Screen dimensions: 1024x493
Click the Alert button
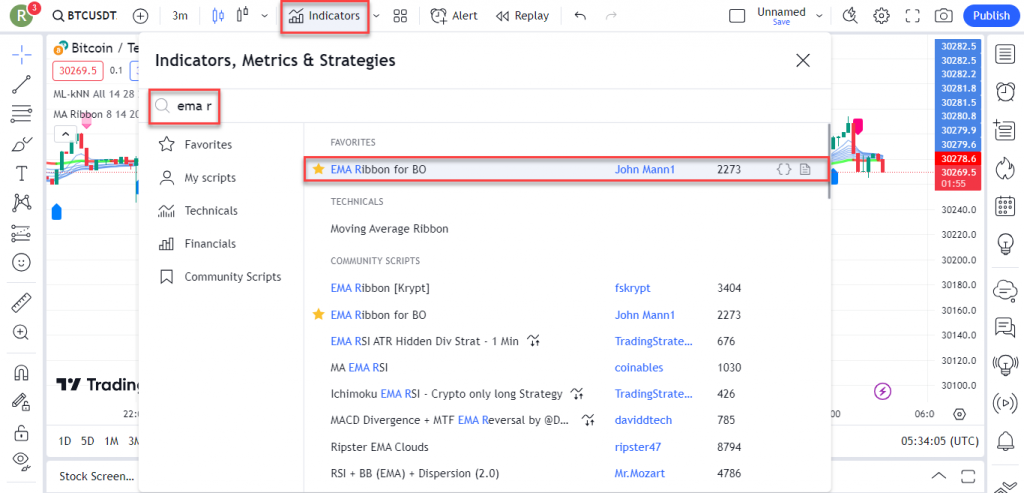coord(453,16)
